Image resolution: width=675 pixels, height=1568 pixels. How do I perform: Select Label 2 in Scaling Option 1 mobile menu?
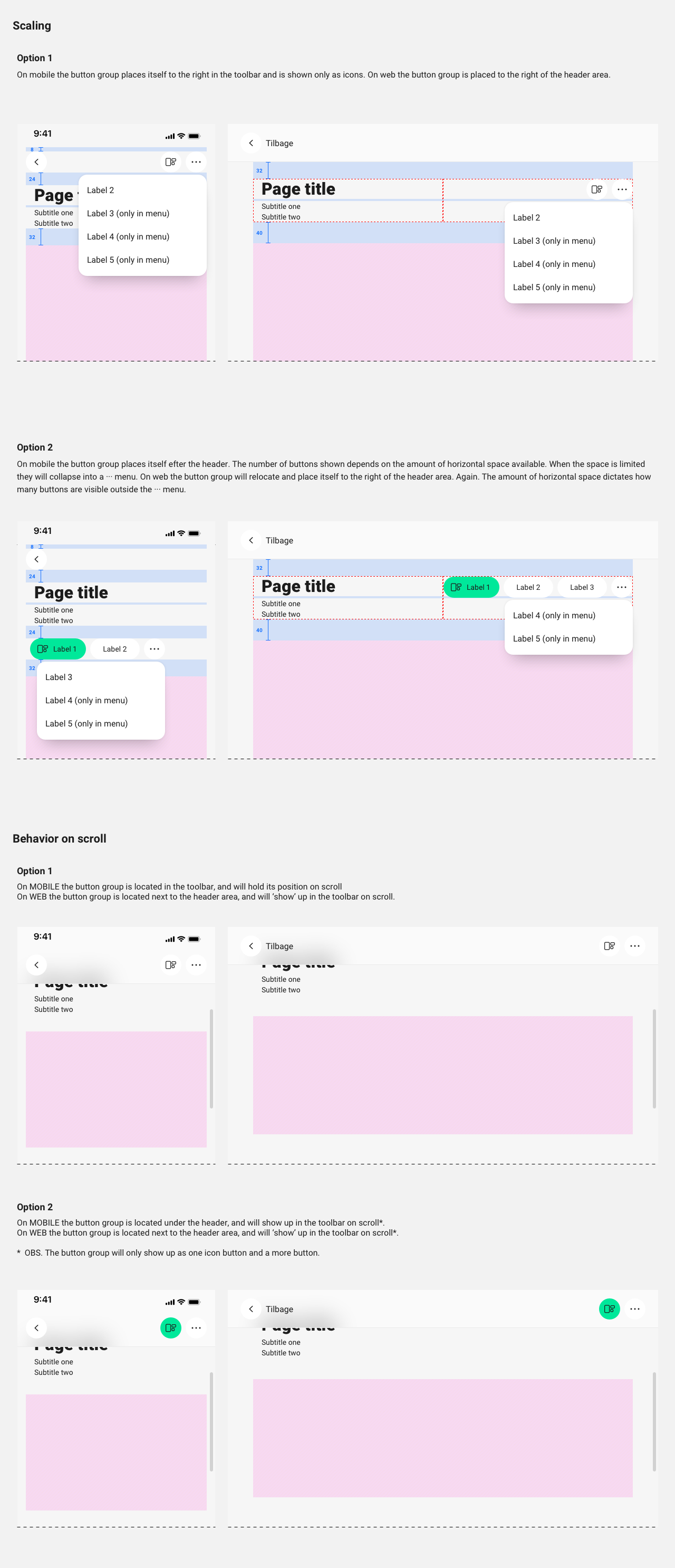coord(142,190)
